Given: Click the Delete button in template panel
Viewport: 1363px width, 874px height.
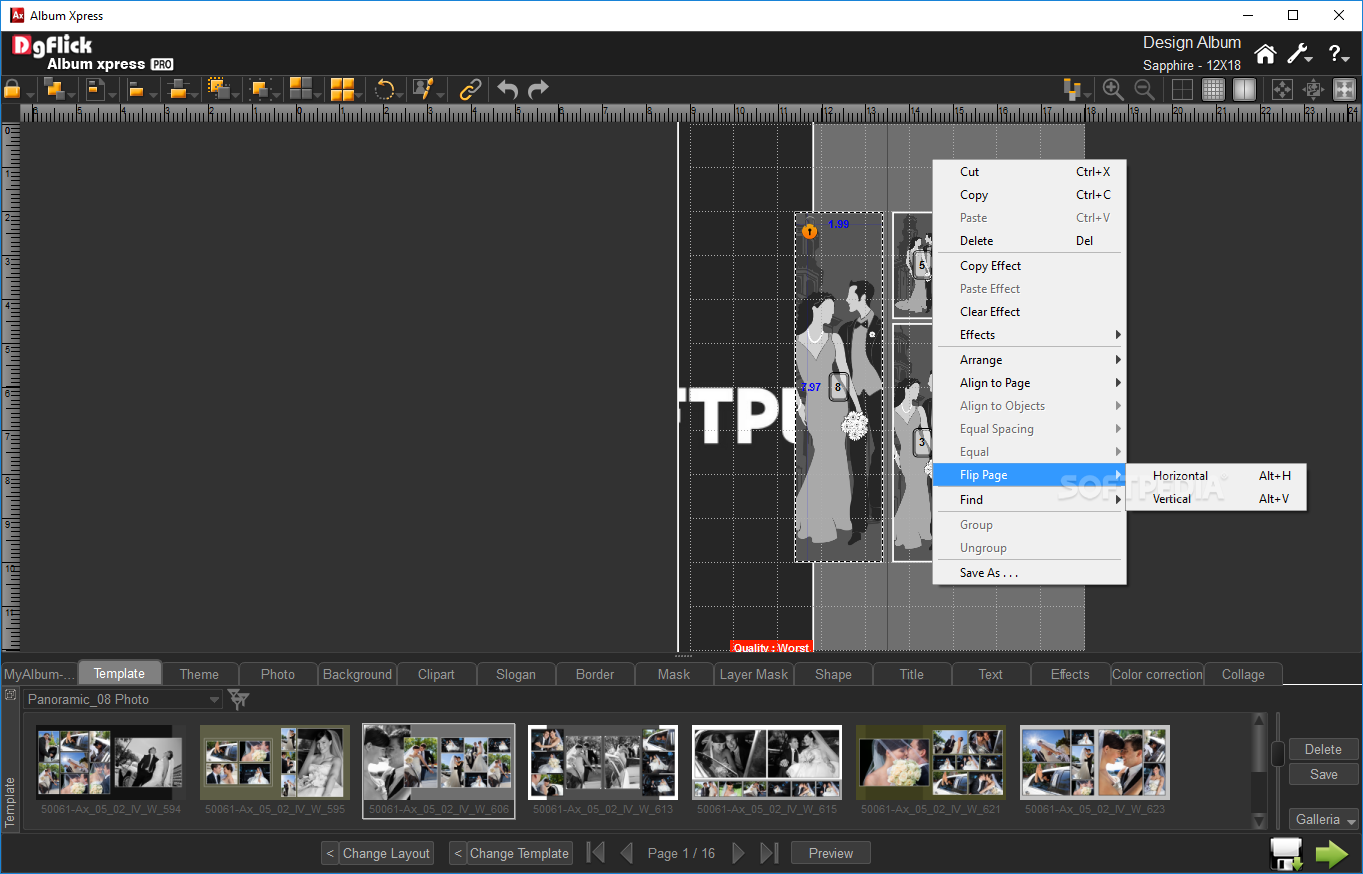Looking at the screenshot, I should coord(1323,749).
